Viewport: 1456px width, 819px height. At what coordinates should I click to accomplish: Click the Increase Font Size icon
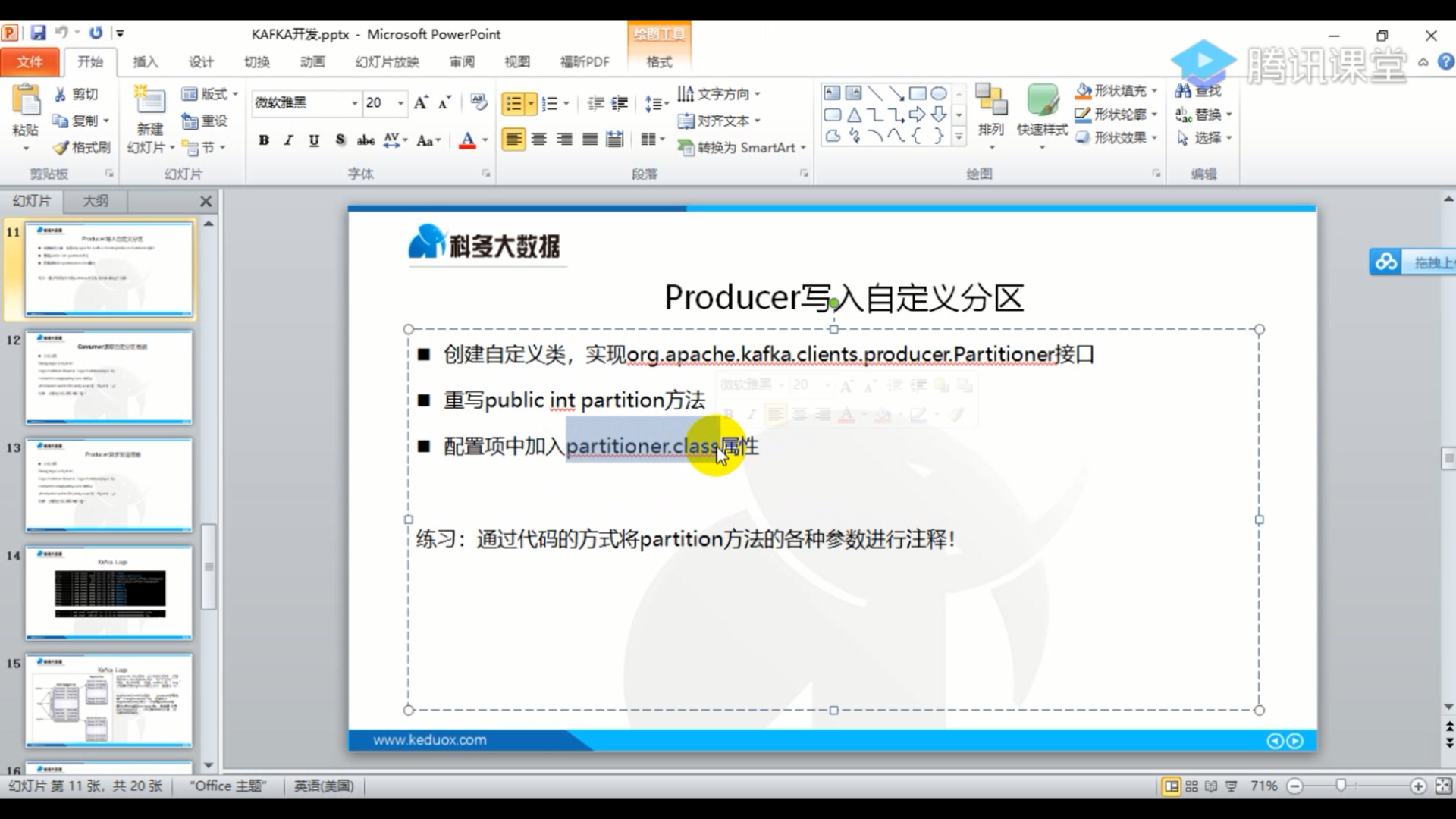pyautogui.click(x=421, y=102)
